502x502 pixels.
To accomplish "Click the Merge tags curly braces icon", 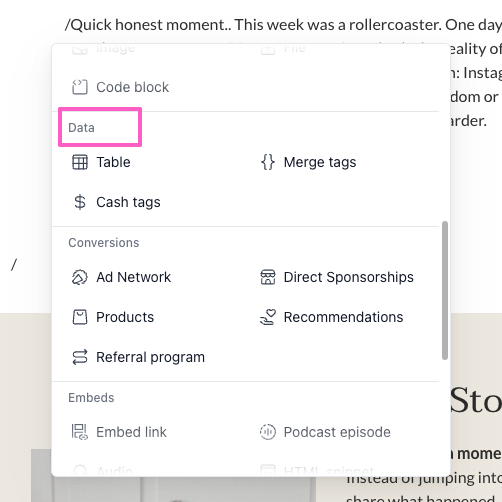I will (x=268, y=162).
